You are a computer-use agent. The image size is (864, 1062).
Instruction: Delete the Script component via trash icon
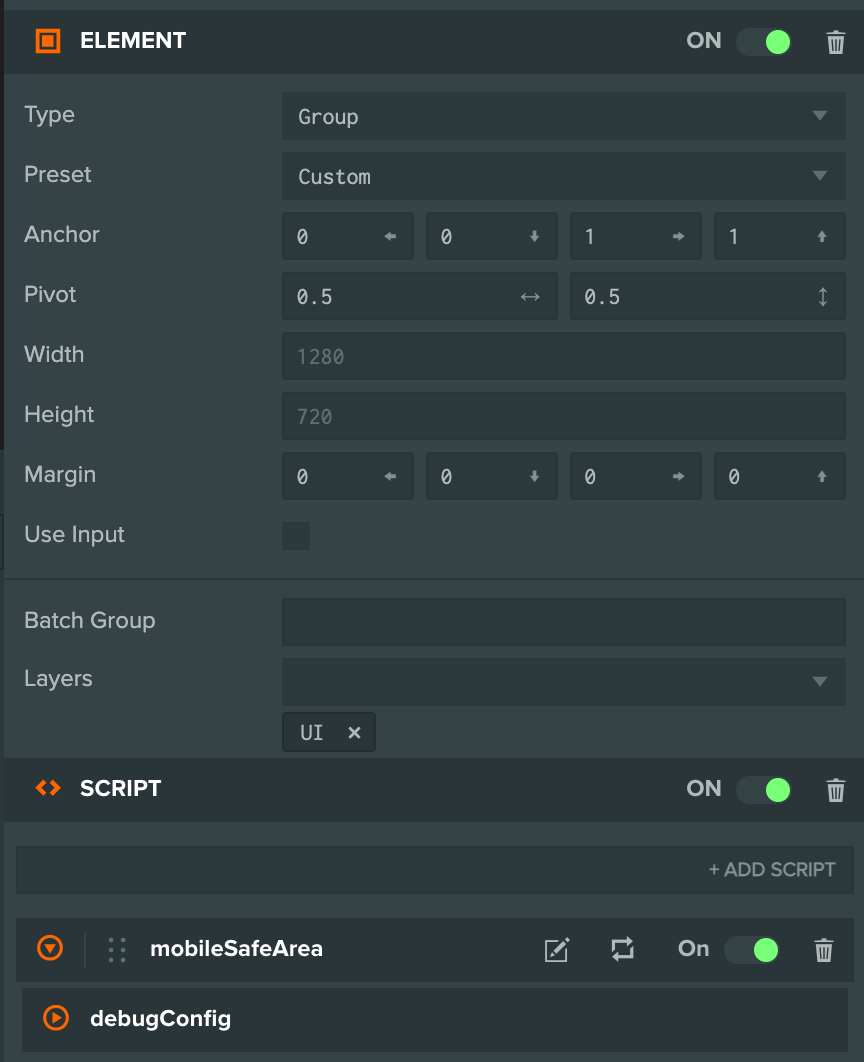[x=836, y=790]
